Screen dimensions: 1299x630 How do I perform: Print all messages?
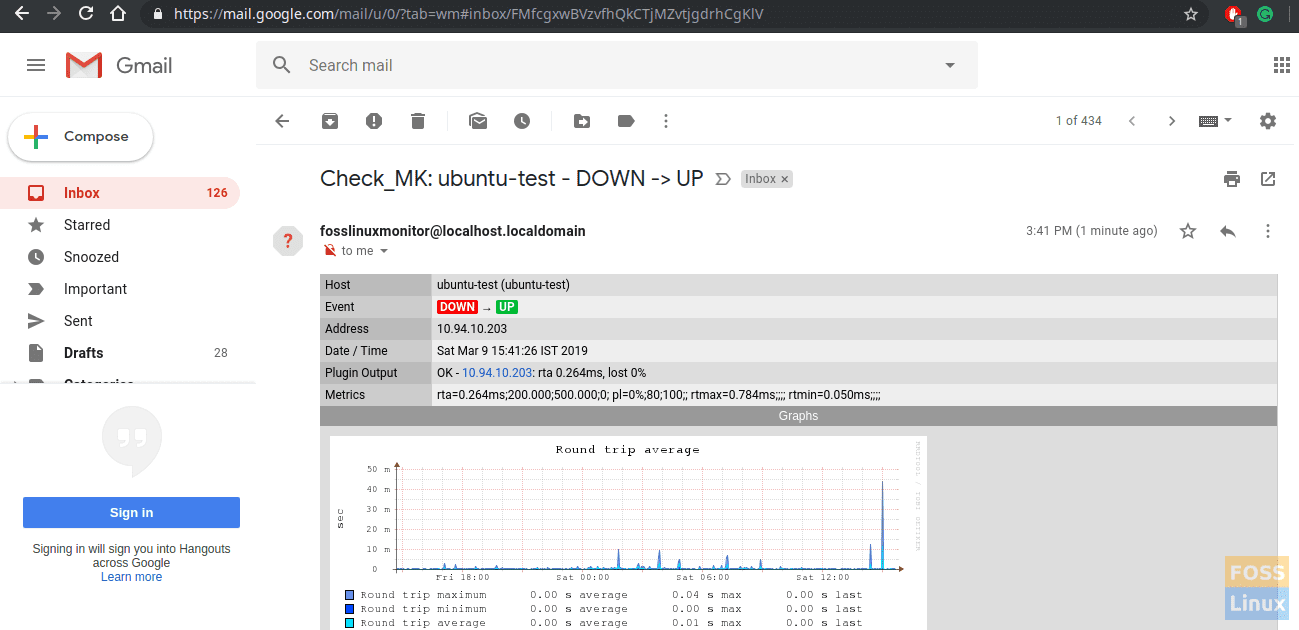pyautogui.click(x=1232, y=179)
